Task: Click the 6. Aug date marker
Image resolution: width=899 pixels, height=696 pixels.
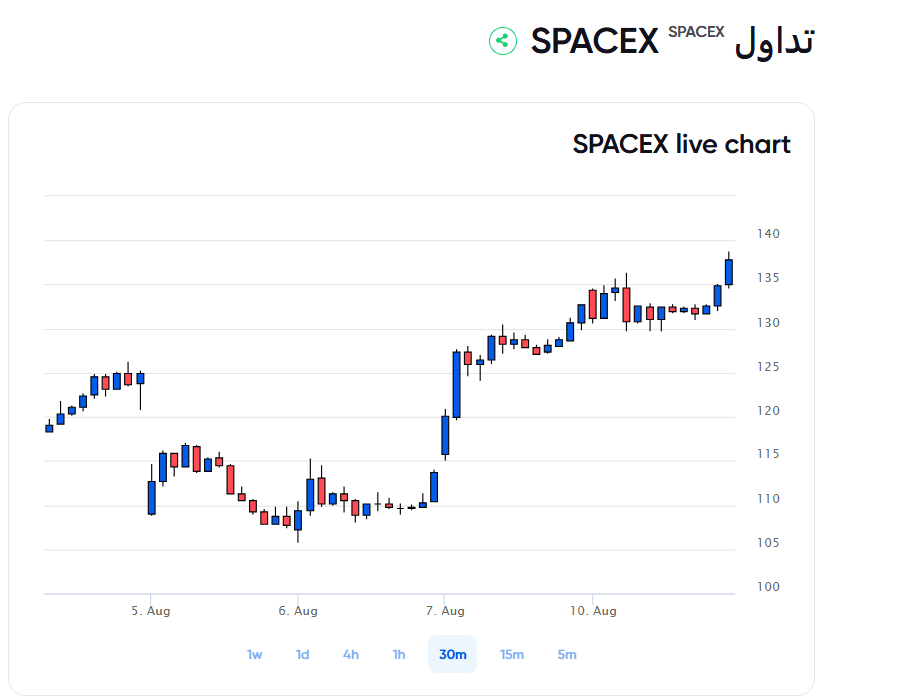Action: tap(298, 611)
